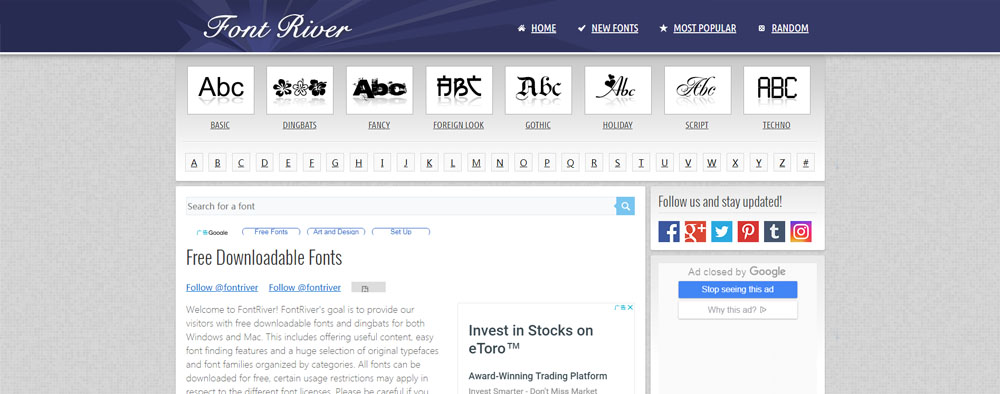Open the Tumblr social icon

[775, 231]
